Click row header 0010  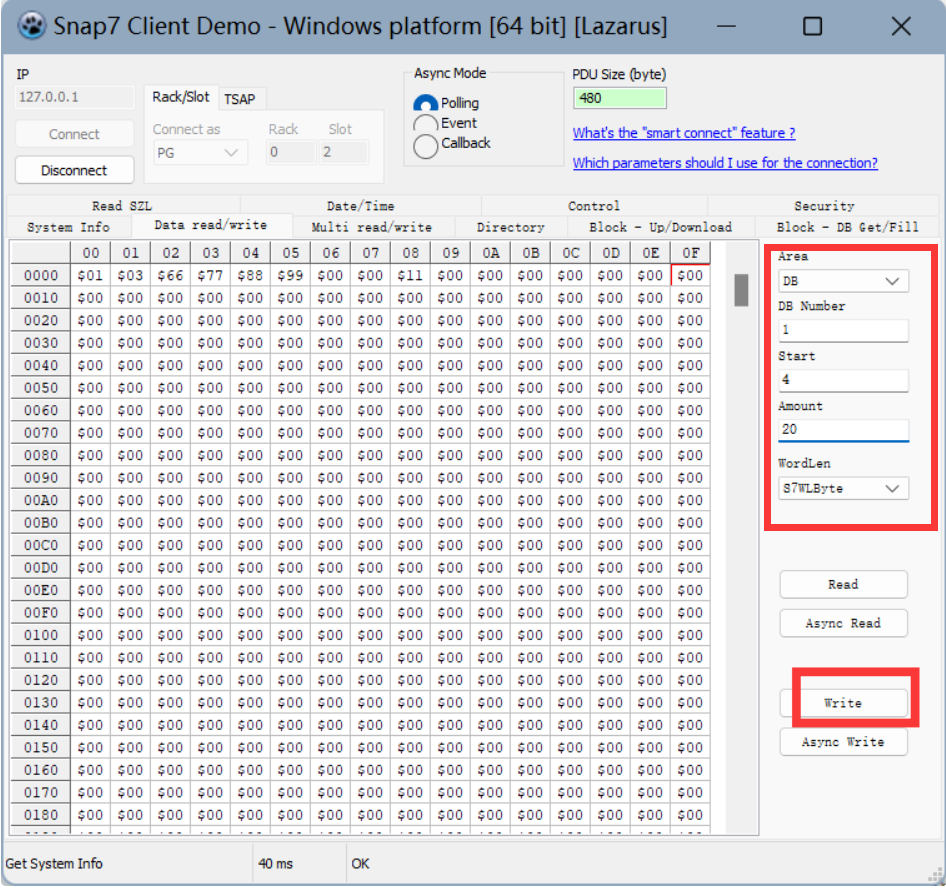(x=40, y=298)
